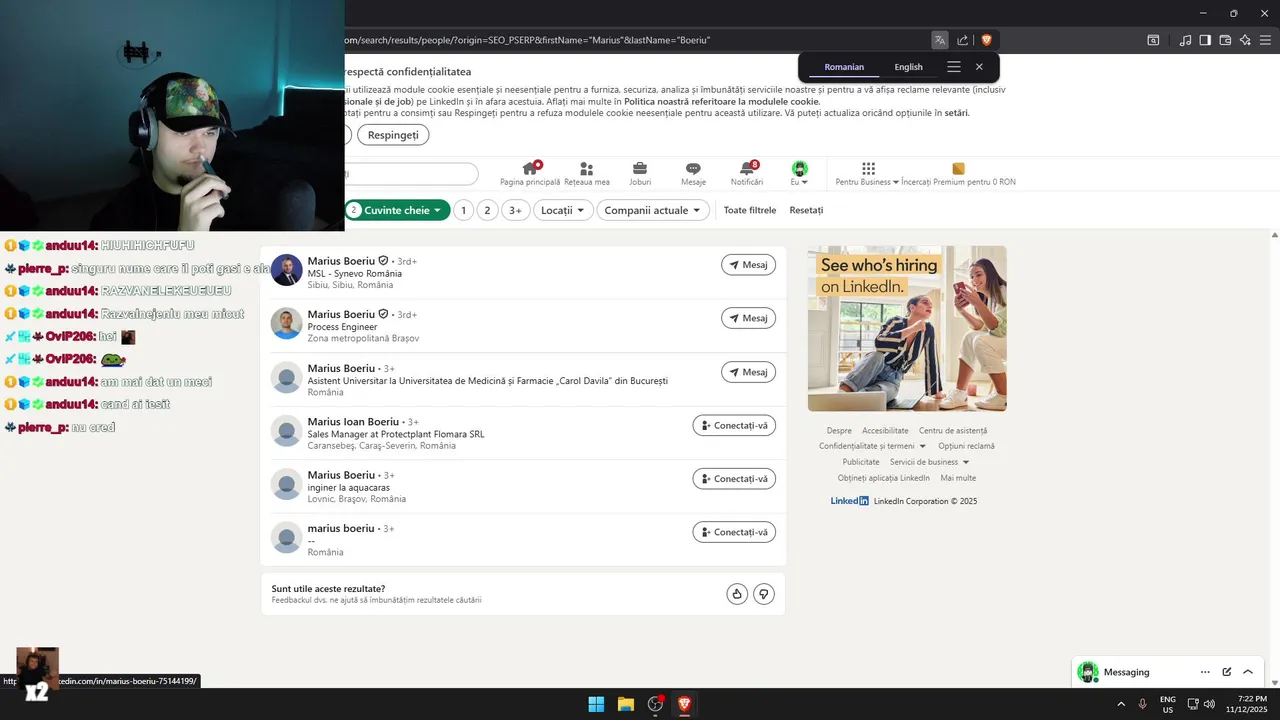Open Opțiuni reclamă footer link
The width and height of the screenshot is (1280, 720).
[x=966, y=446]
